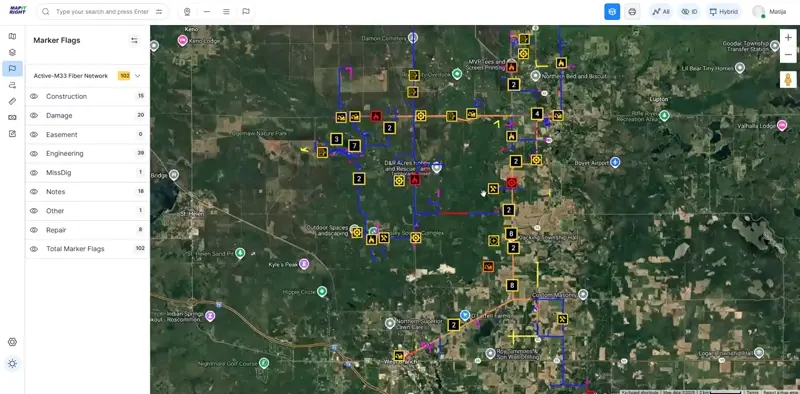Expand the Active-M33 Fiber Network dropdown chevron
800x394 pixels.
pos(138,76)
